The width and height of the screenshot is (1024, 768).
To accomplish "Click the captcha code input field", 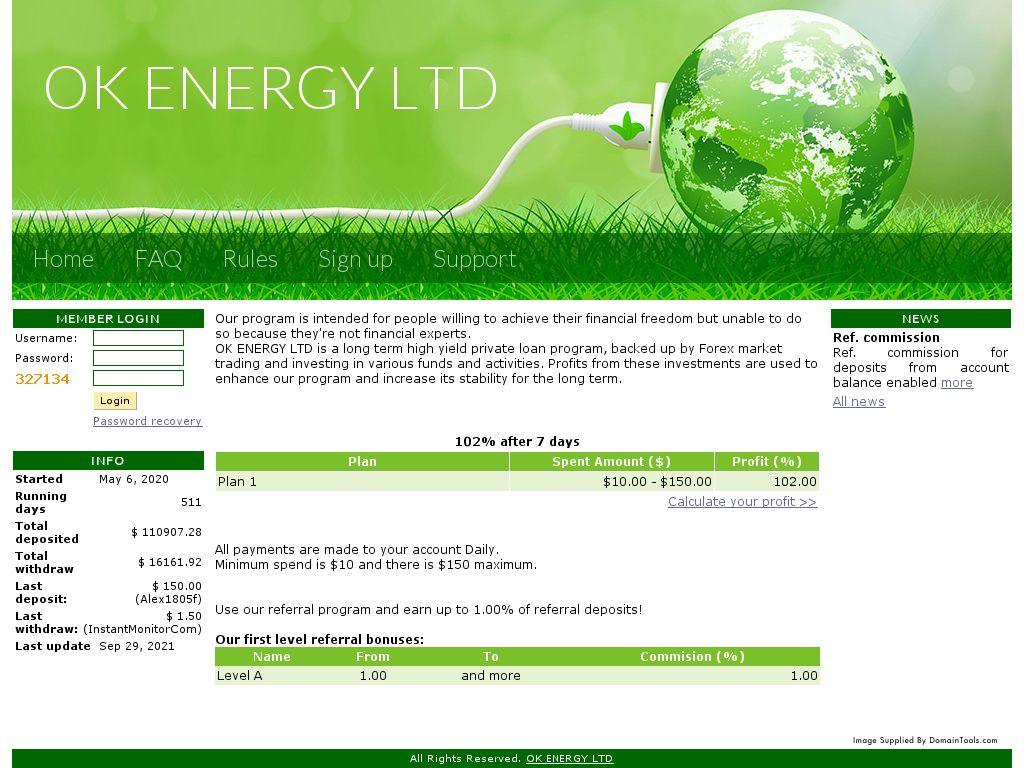I will coord(138,378).
